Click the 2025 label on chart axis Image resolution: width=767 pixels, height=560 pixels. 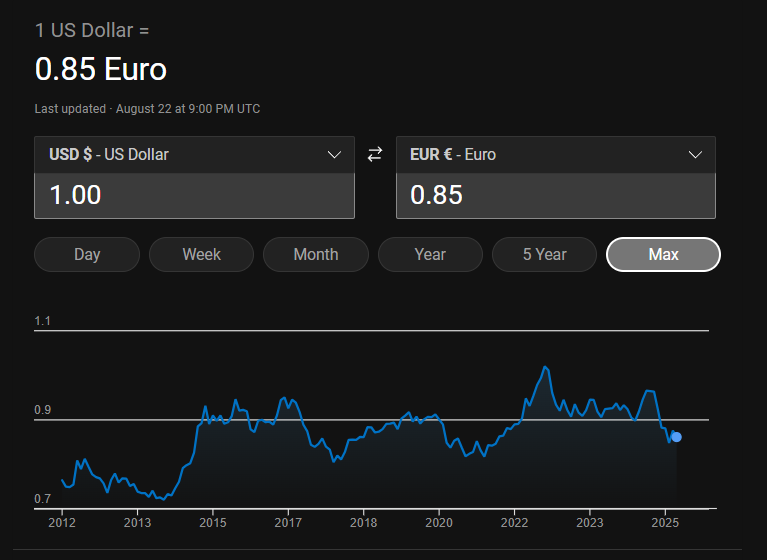[x=665, y=523]
